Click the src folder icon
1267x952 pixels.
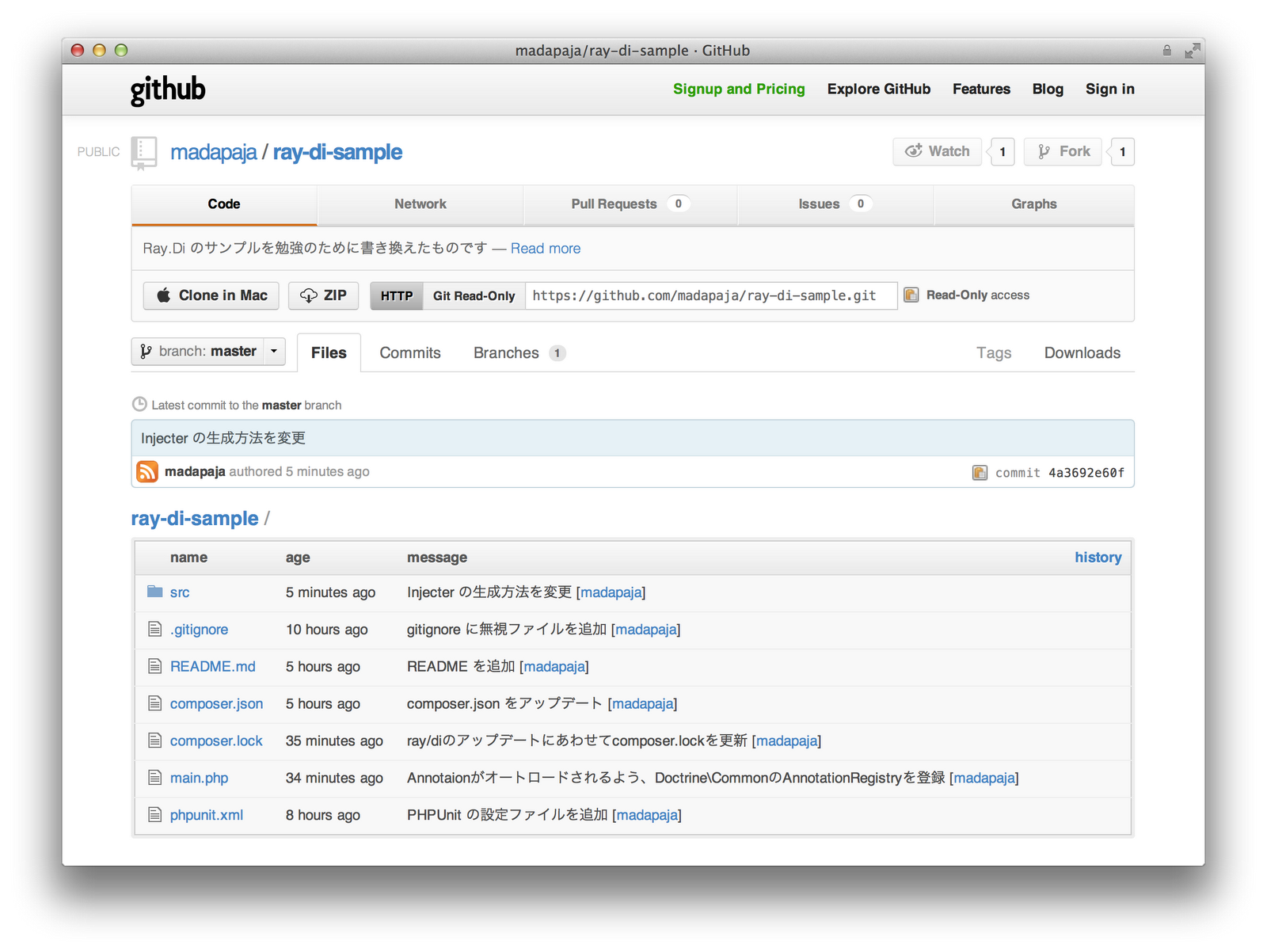click(155, 592)
